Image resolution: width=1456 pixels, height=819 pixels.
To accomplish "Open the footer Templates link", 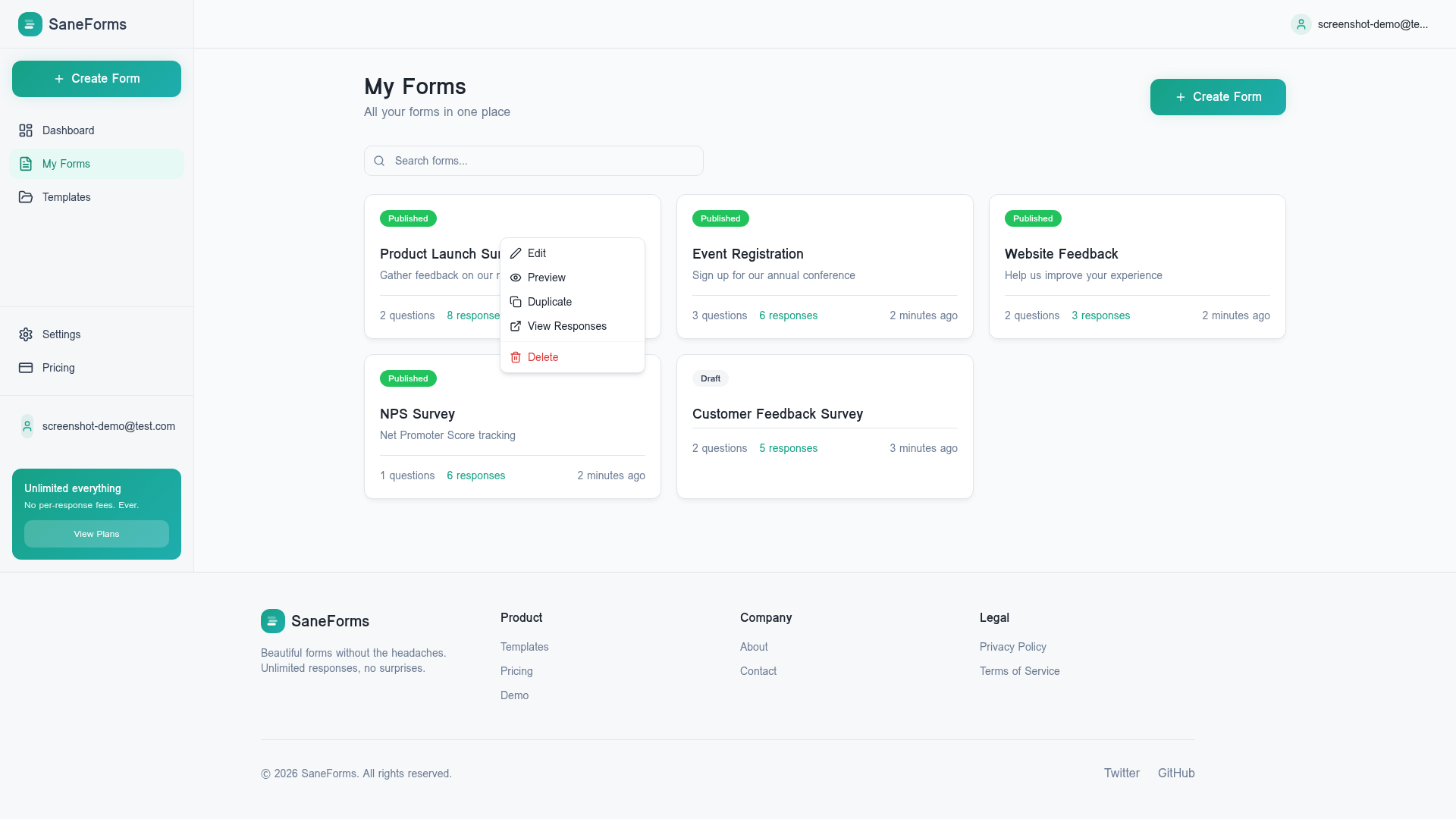I will [524, 647].
